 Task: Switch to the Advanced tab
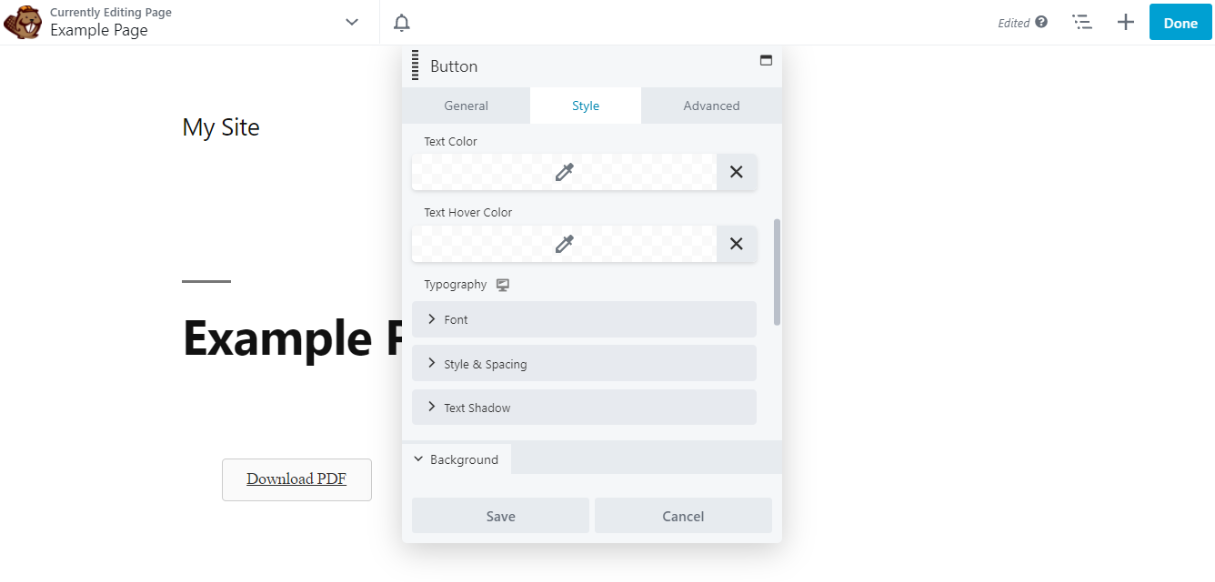click(x=711, y=105)
